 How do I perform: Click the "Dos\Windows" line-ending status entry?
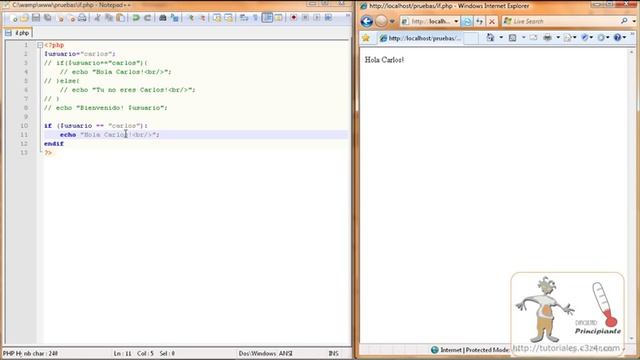click(258, 353)
